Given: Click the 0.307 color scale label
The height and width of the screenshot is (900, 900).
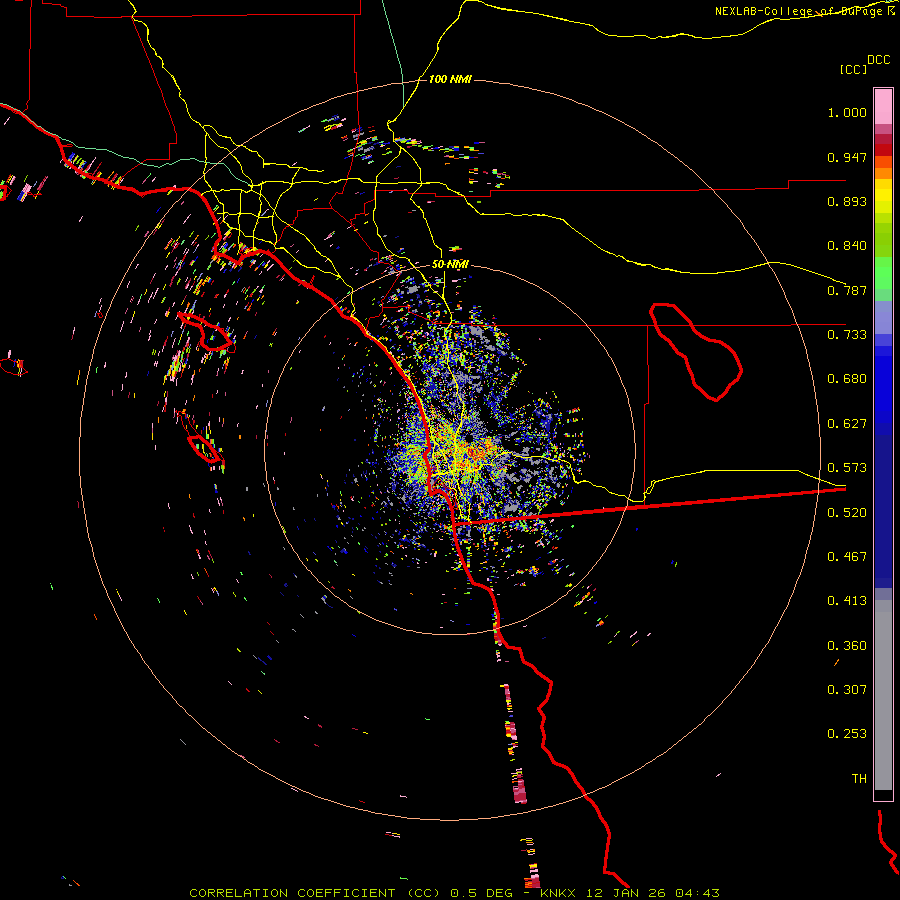Looking at the screenshot, I should (847, 690).
